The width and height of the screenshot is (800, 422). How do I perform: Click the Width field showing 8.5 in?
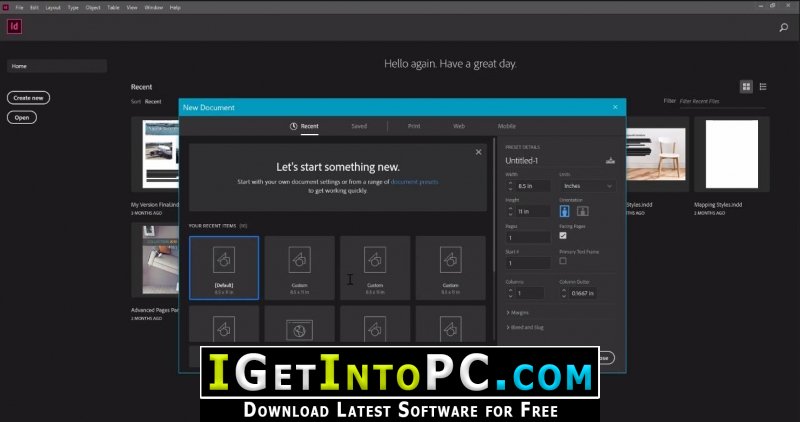[533, 186]
